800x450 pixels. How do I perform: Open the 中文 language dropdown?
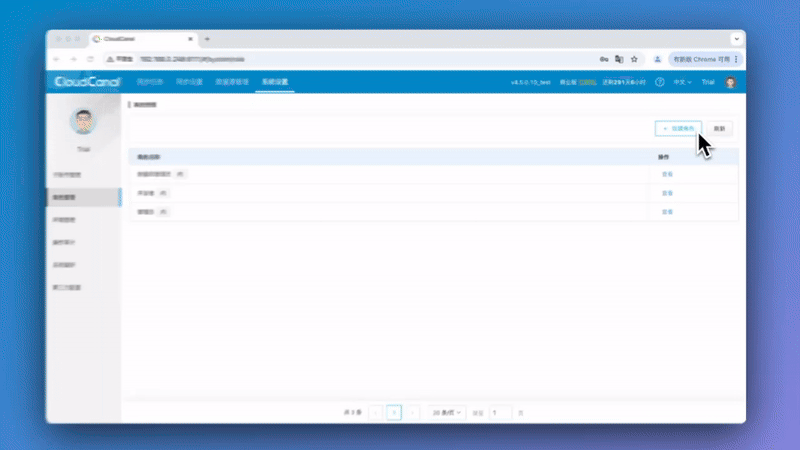coord(682,82)
